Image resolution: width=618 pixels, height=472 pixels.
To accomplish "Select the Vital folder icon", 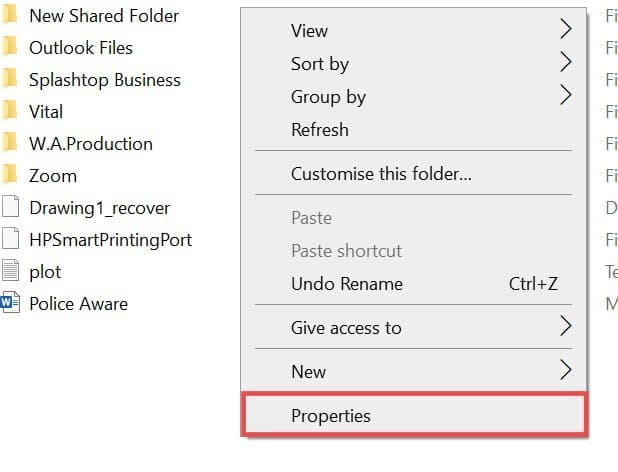I will pos(11,111).
